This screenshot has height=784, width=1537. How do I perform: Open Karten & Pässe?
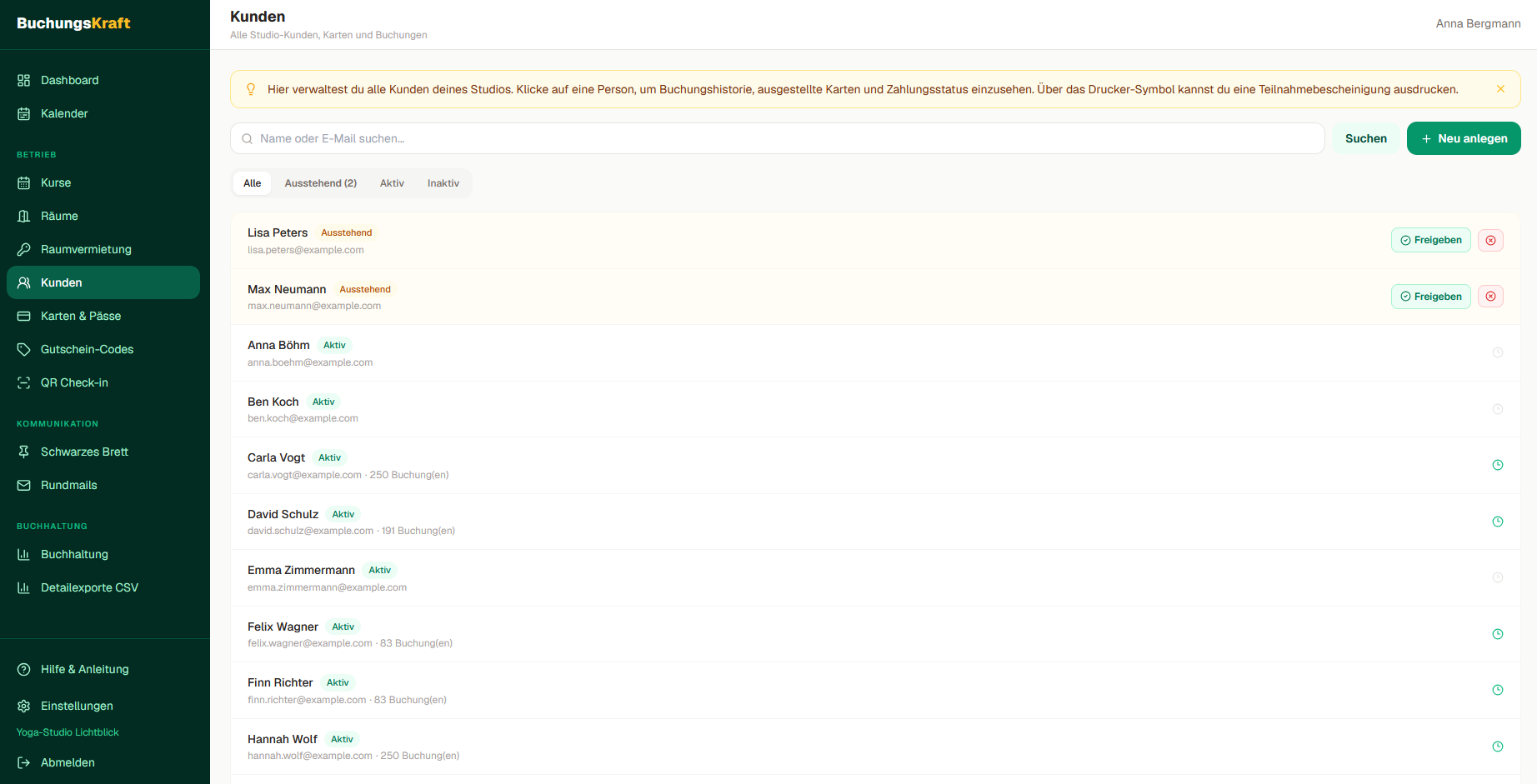(103, 316)
